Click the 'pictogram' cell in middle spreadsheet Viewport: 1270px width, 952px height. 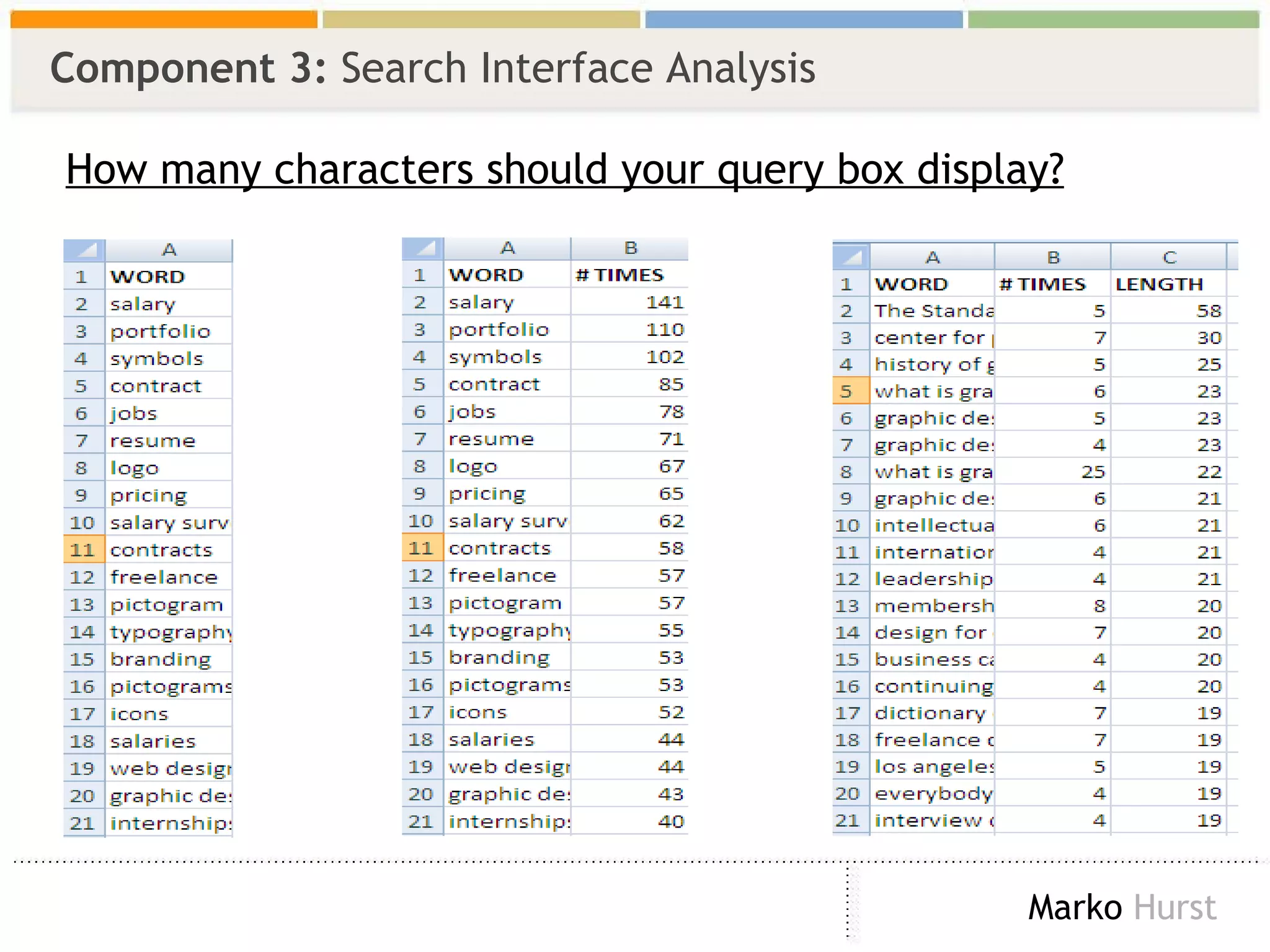coord(507,602)
